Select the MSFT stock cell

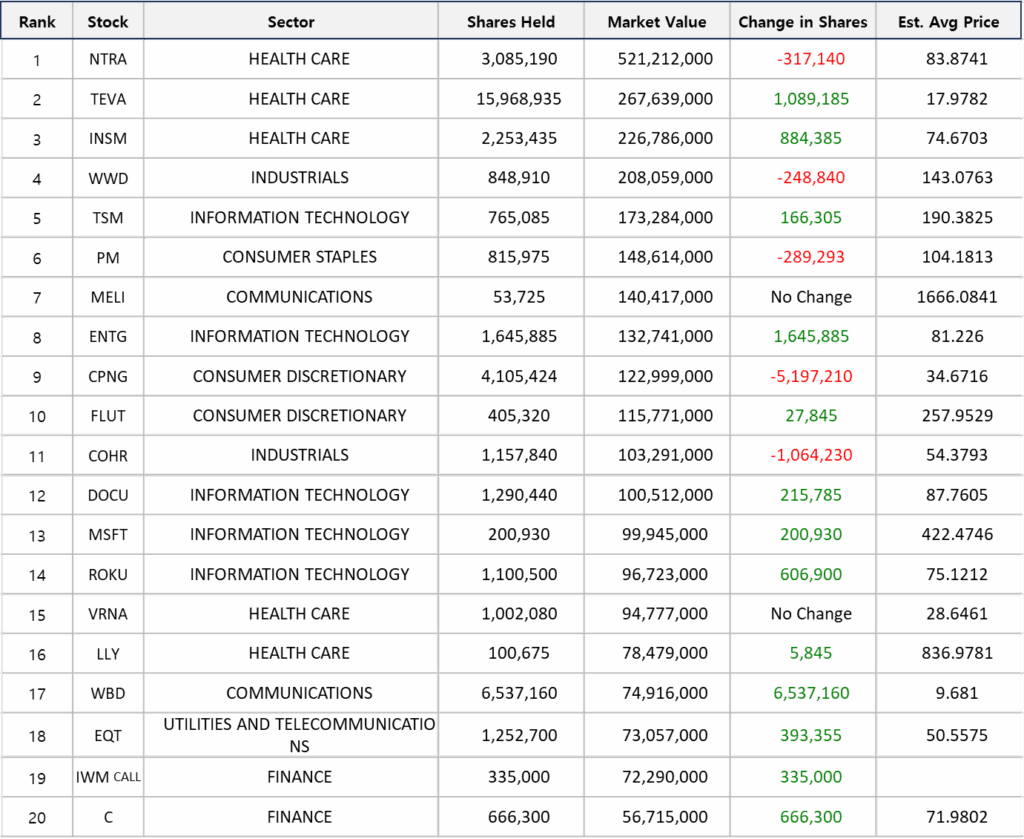pos(108,535)
